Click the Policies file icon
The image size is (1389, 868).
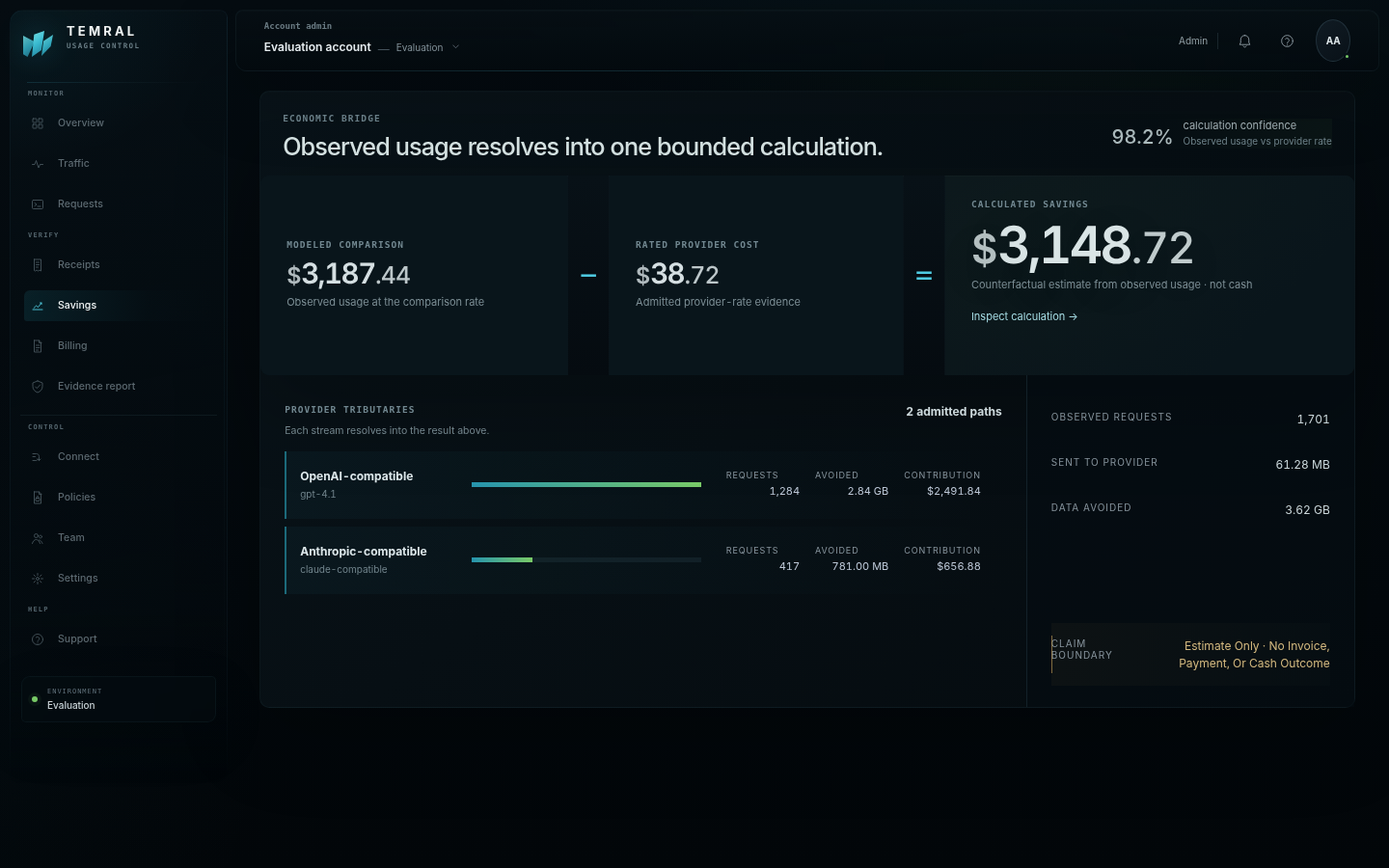38,498
